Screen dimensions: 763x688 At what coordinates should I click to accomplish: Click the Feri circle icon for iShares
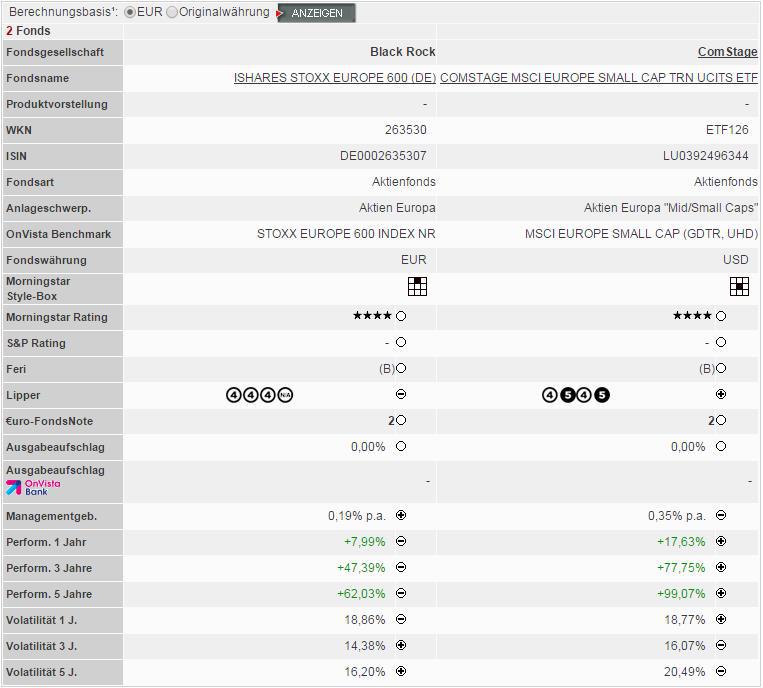pyautogui.click(x=401, y=368)
